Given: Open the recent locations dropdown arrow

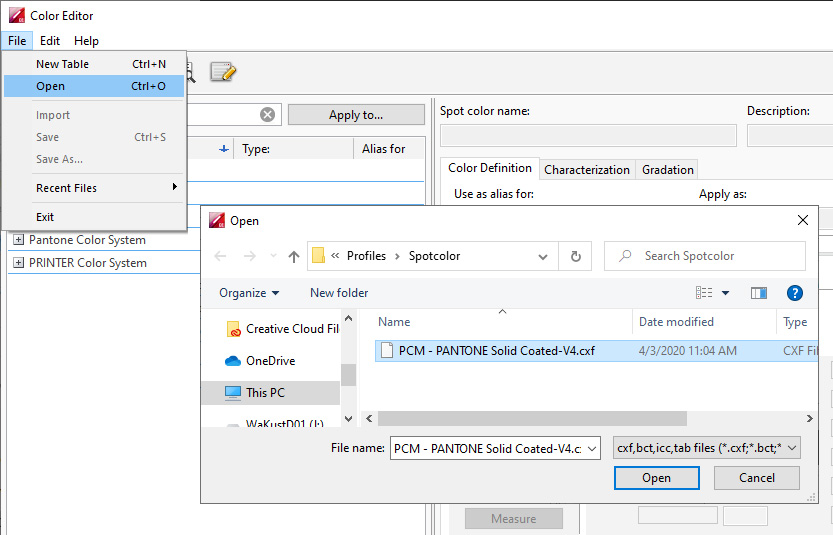Looking at the screenshot, I should click(274, 256).
